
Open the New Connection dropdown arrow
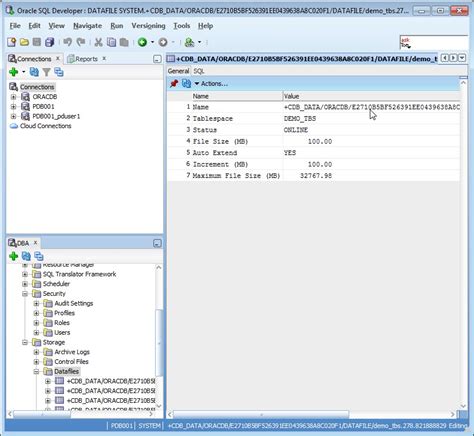[24, 72]
